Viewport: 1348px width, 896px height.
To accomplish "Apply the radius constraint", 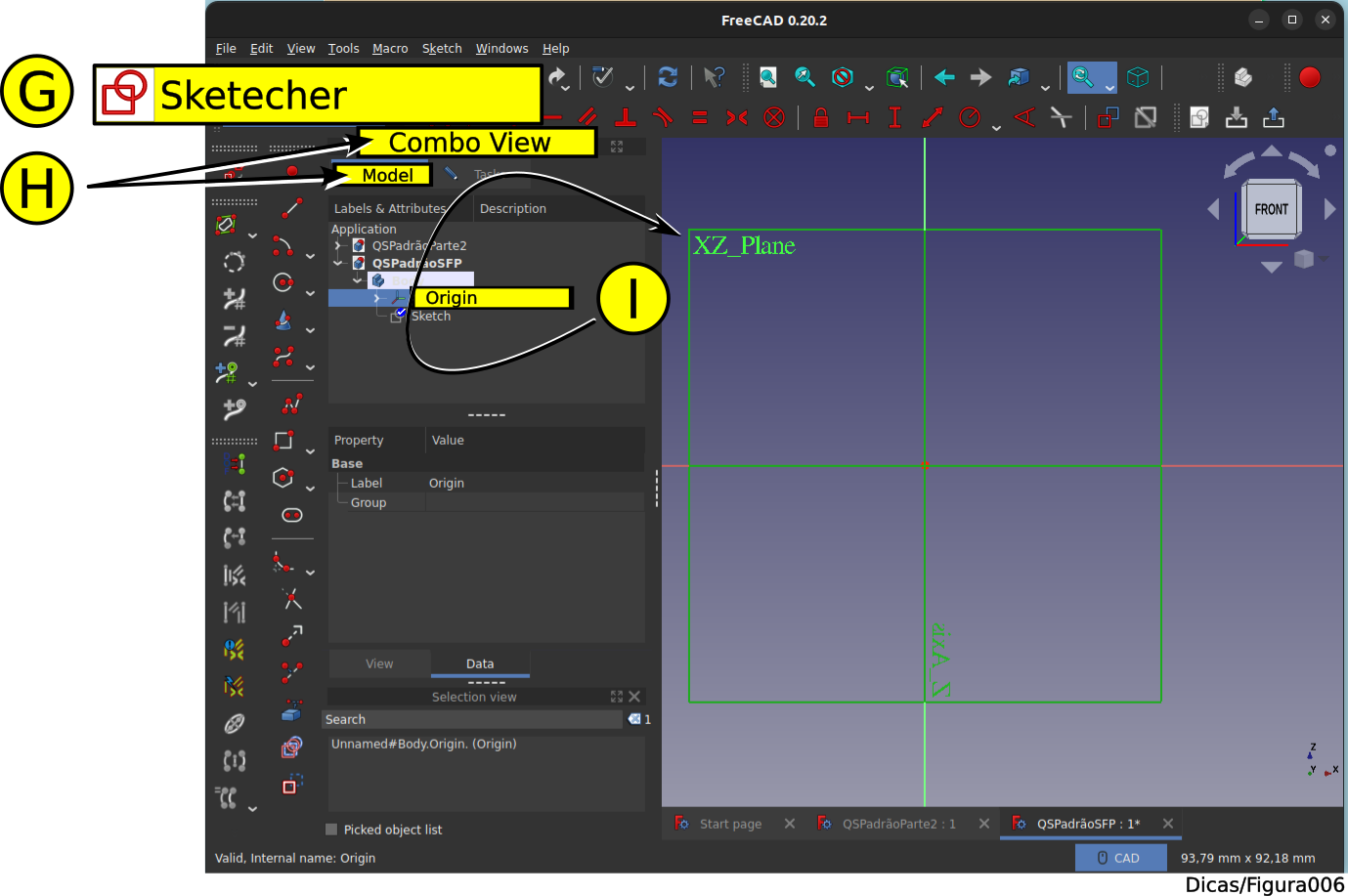I will pos(970,117).
